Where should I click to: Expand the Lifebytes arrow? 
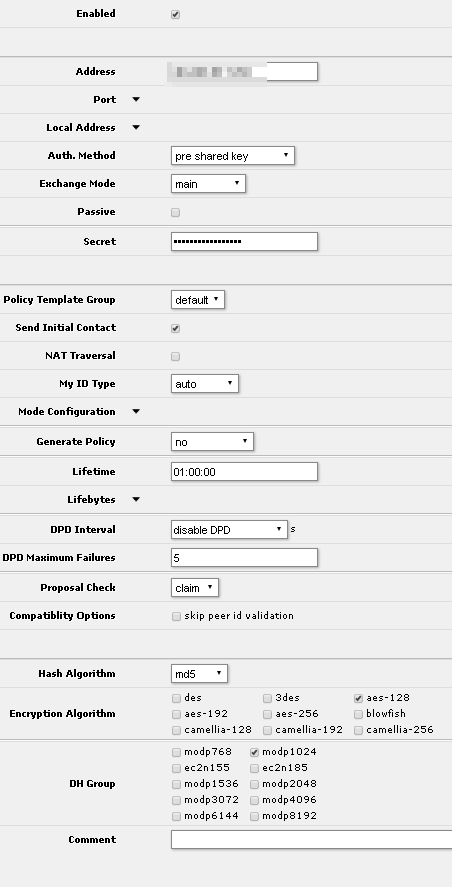pos(136,500)
